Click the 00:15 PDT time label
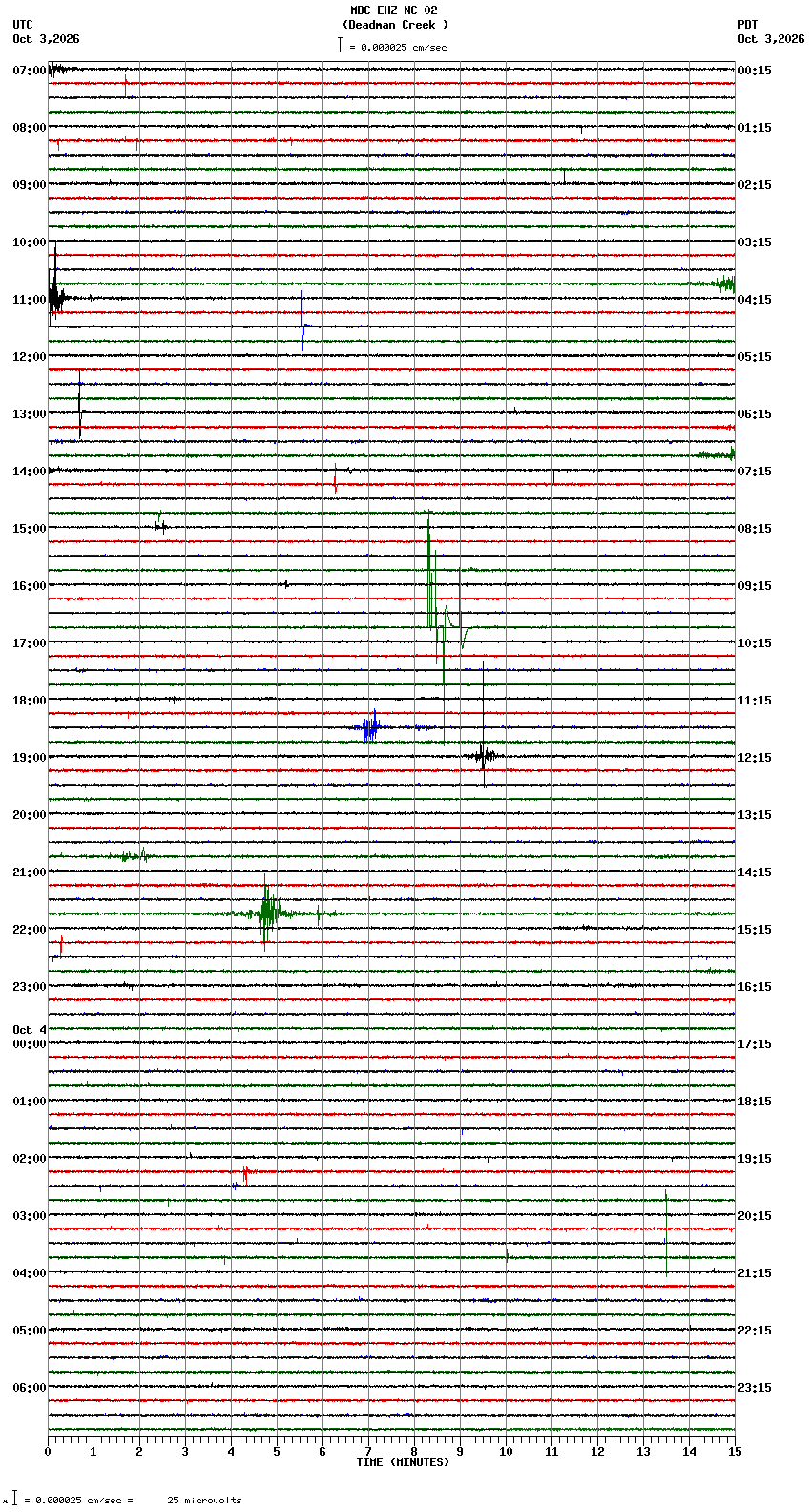This screenshot has width=811, height=1512. tap(755, 71)
